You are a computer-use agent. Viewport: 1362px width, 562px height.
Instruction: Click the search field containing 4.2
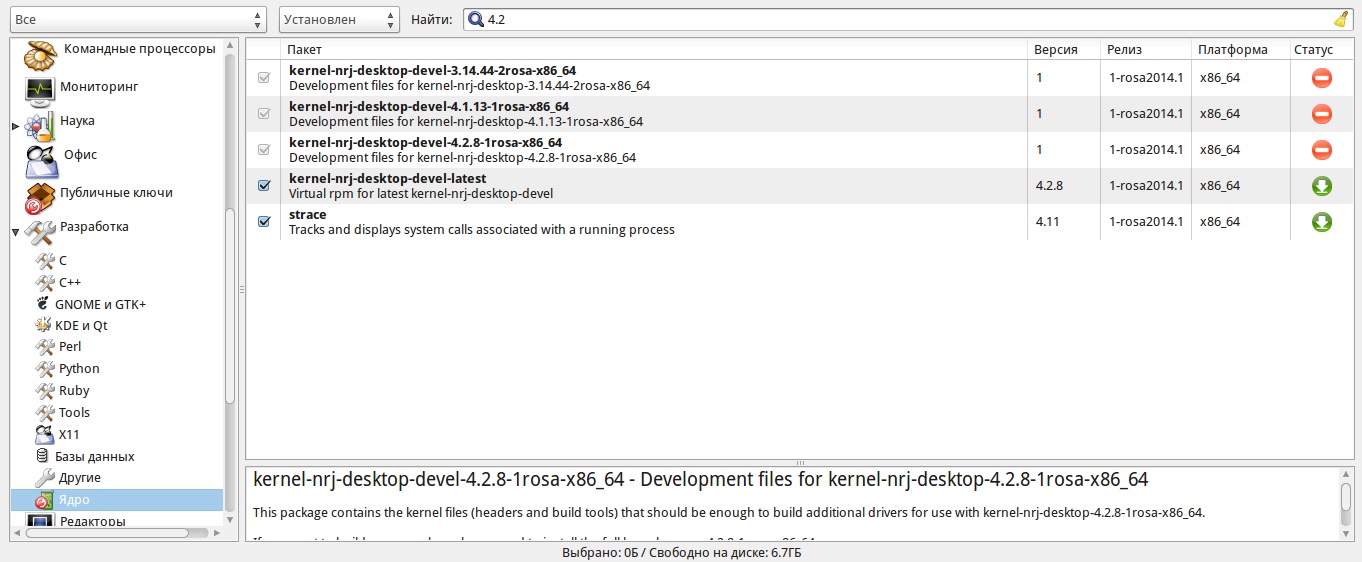(908, 19)
